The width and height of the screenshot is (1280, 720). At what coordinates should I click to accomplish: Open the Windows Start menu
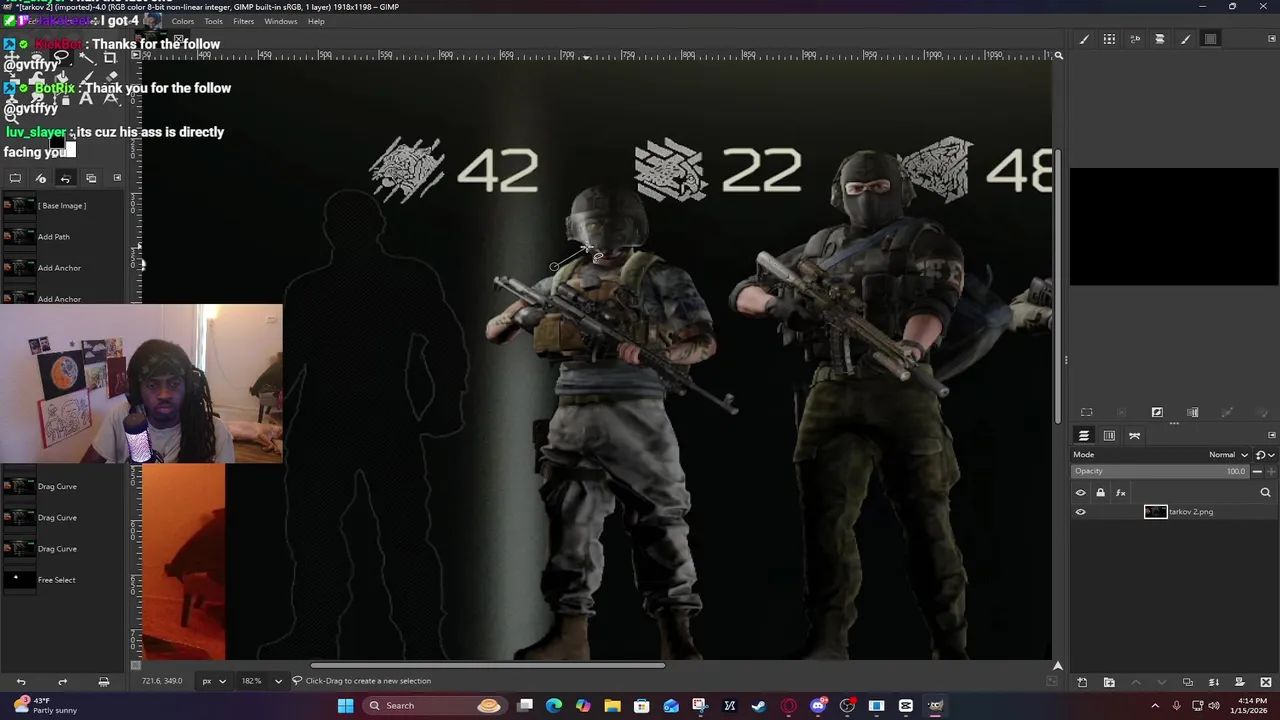(x=345, y=705)
